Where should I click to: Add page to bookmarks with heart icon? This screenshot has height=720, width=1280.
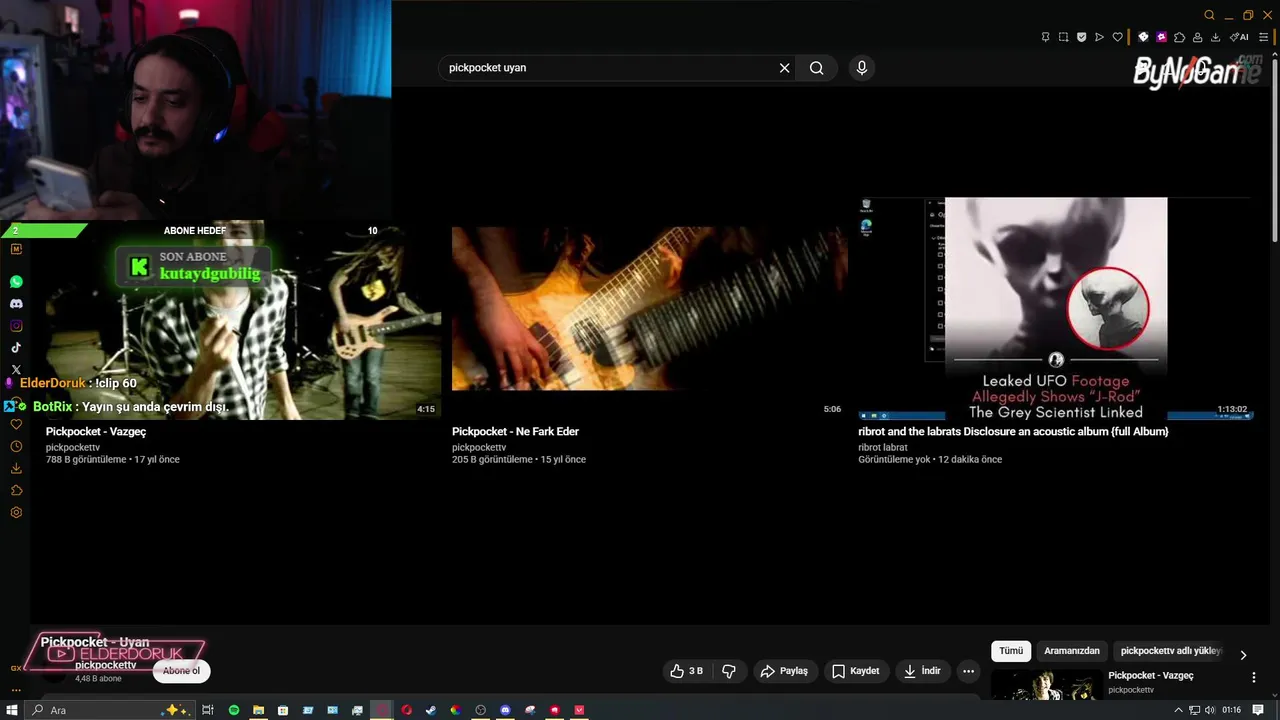pyautogui.click(x=1117, y=37)
